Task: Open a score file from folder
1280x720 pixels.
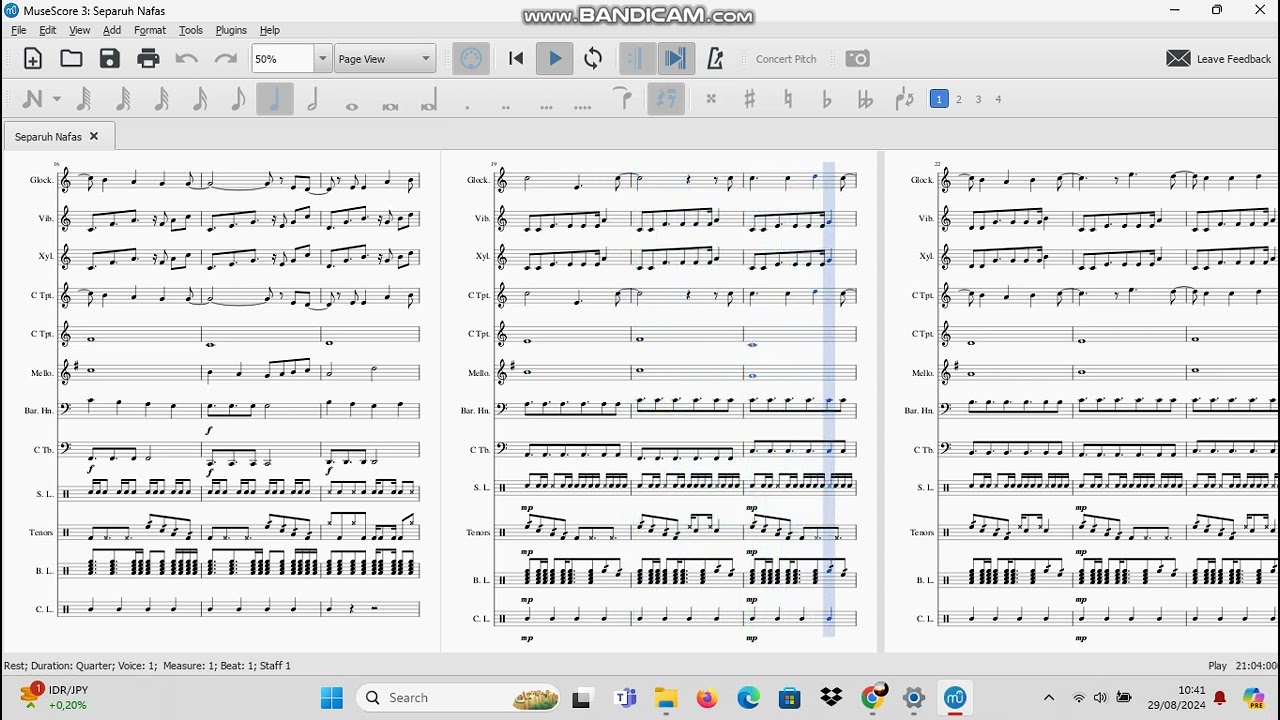Action: (71, 59)
